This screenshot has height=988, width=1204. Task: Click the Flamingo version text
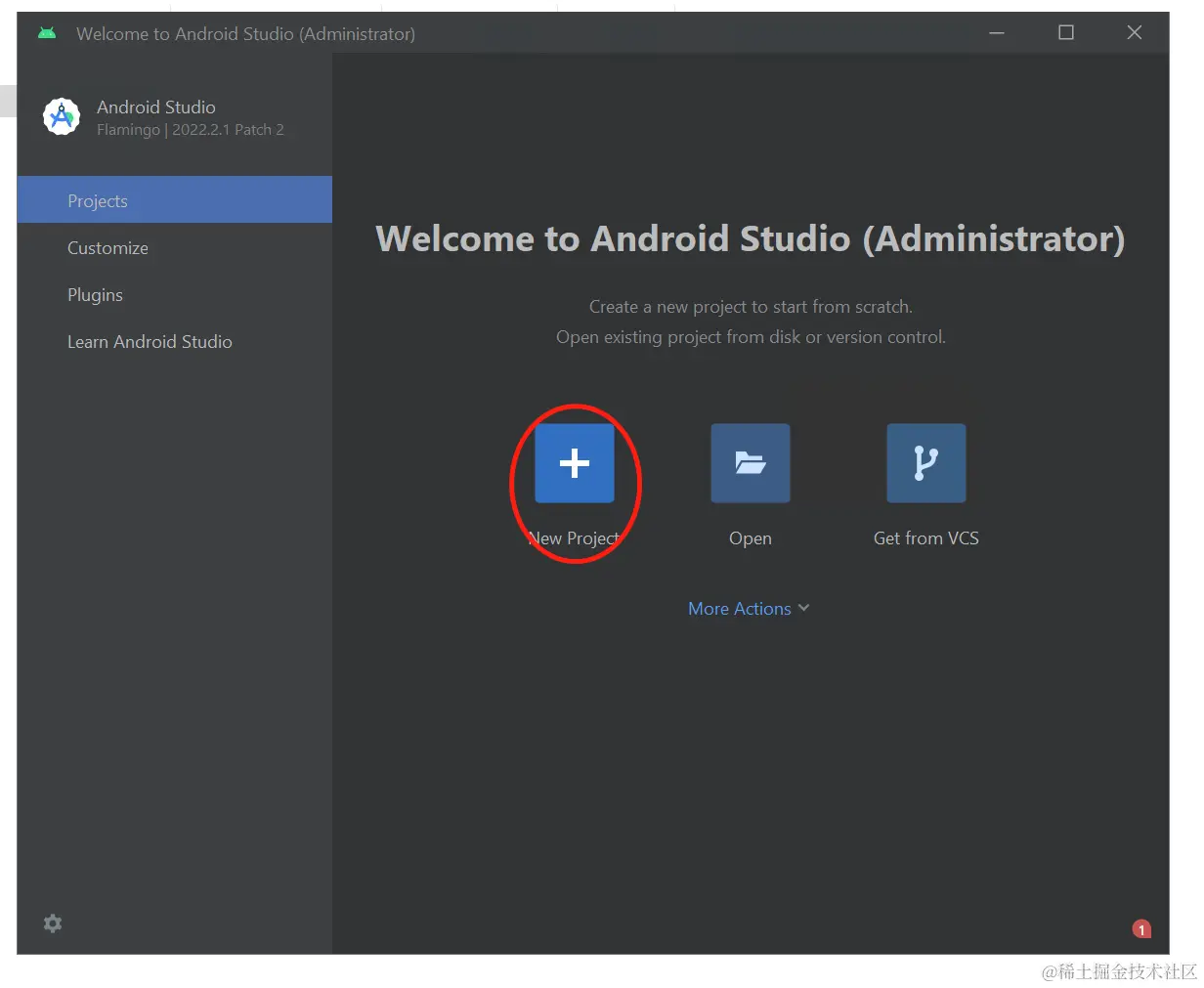191,130
